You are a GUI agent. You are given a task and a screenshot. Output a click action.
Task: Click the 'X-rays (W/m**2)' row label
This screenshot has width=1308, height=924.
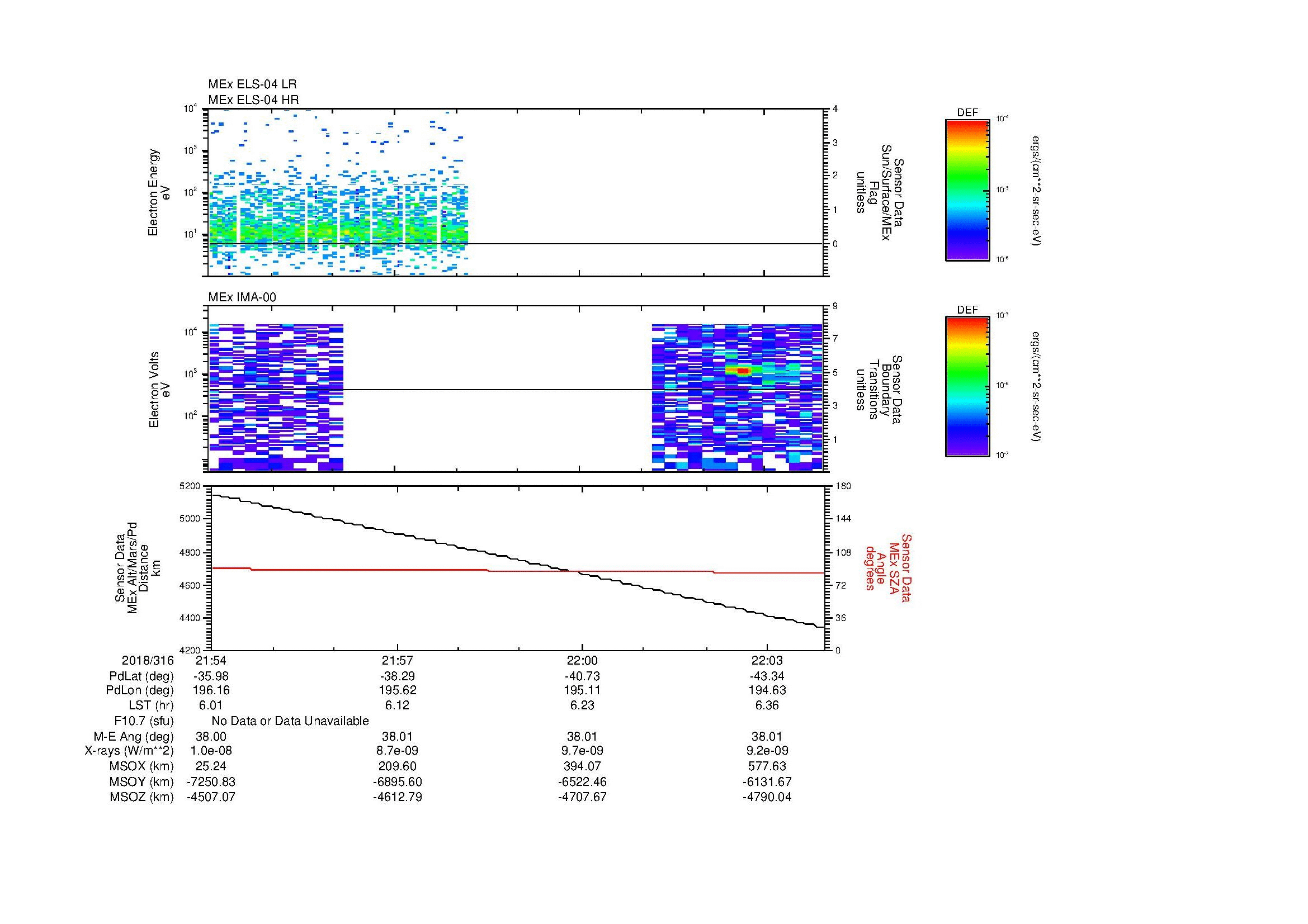tap(129, 751)
